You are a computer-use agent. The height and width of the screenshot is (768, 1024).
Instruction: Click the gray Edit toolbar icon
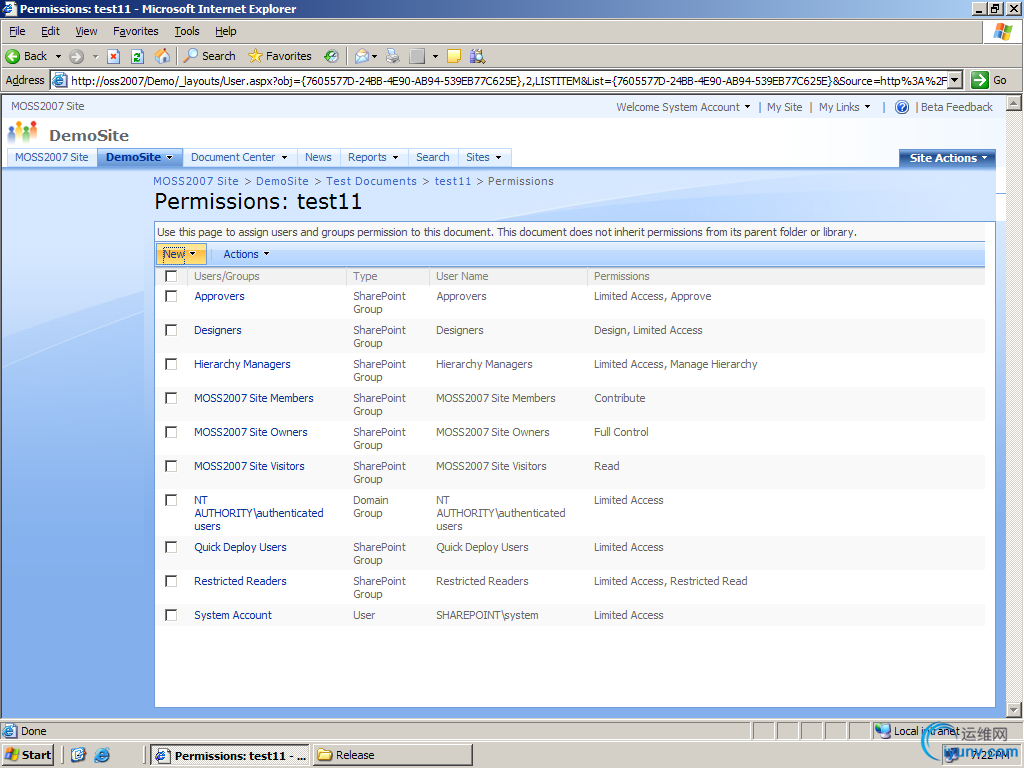click(417, 56)
